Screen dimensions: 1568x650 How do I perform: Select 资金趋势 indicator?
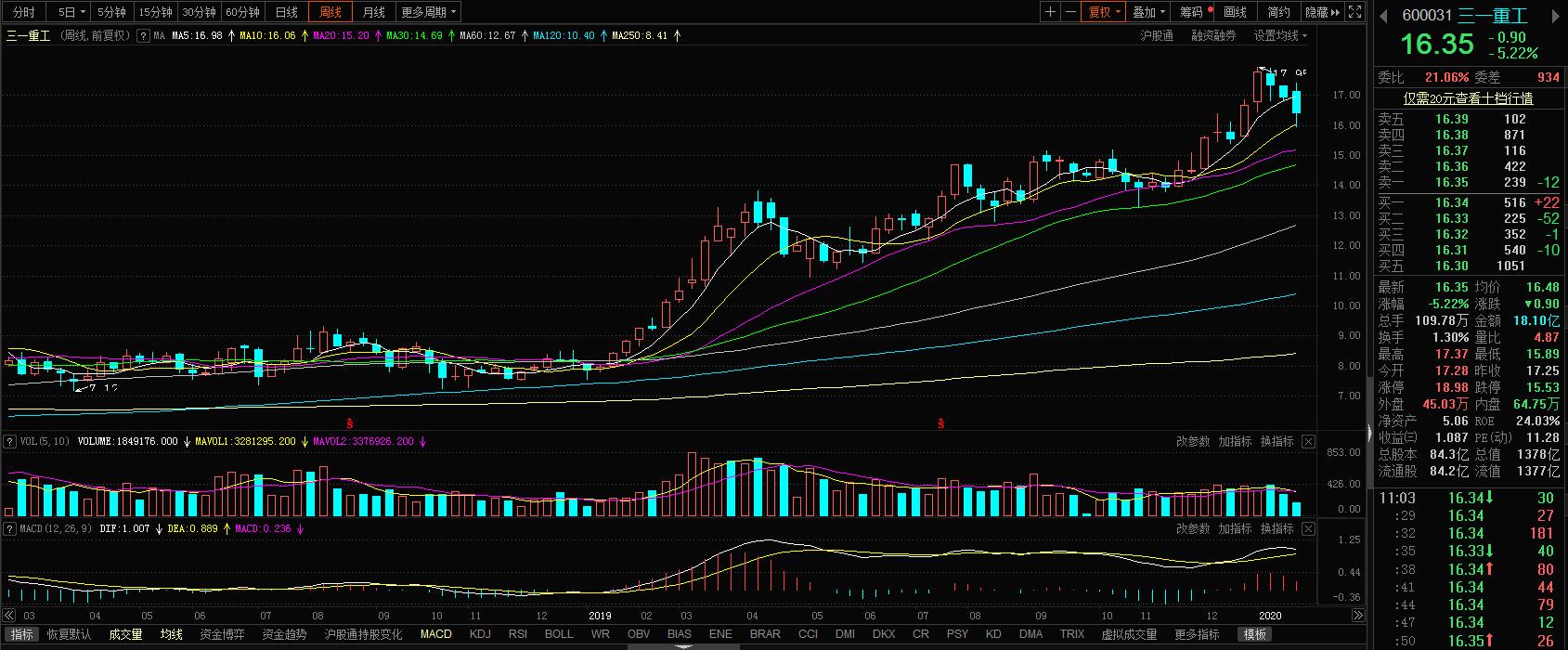[x=285, y=634]
